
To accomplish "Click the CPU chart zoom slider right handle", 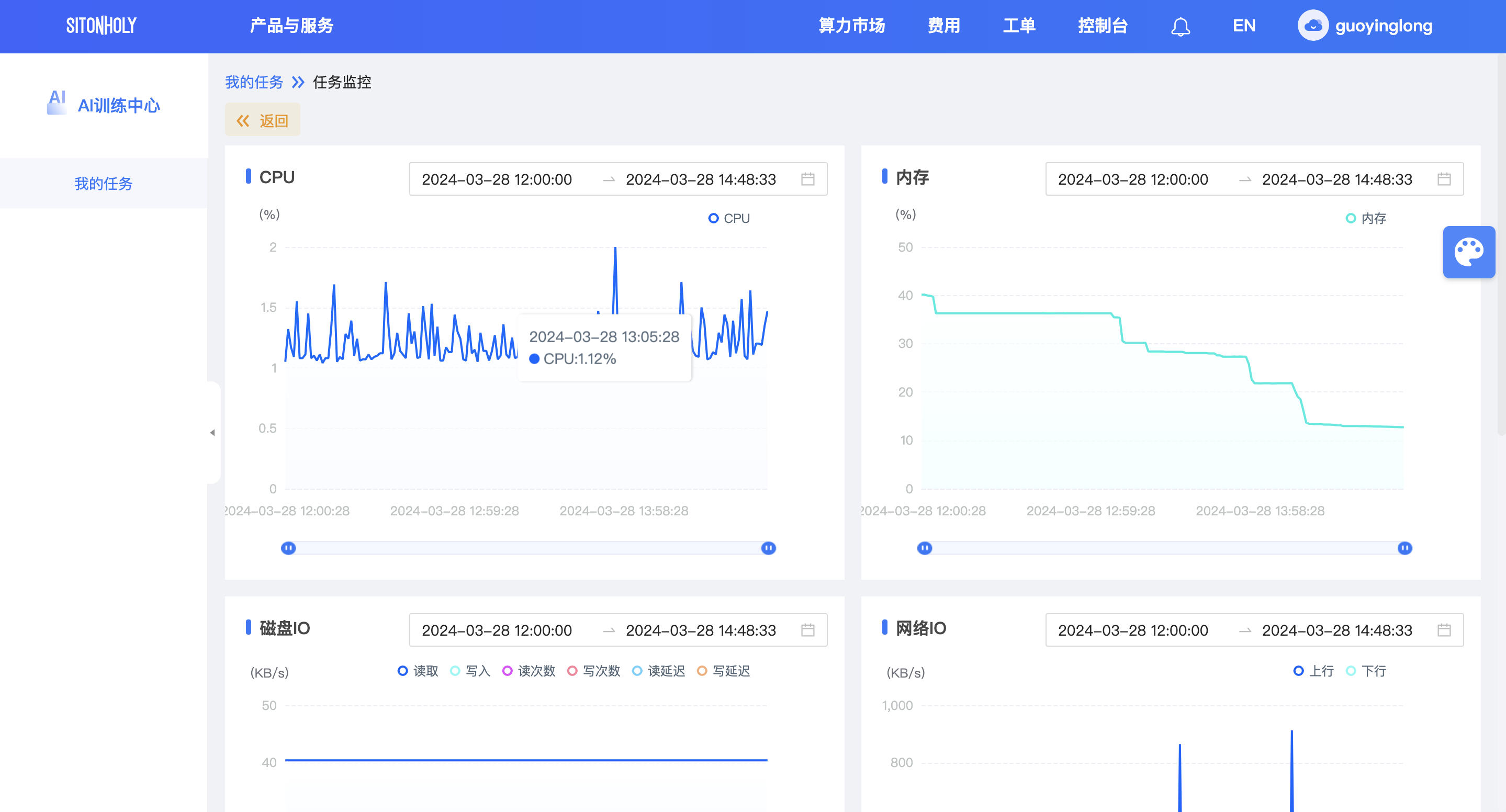I will pyautogui.click(x=768, y=548).
